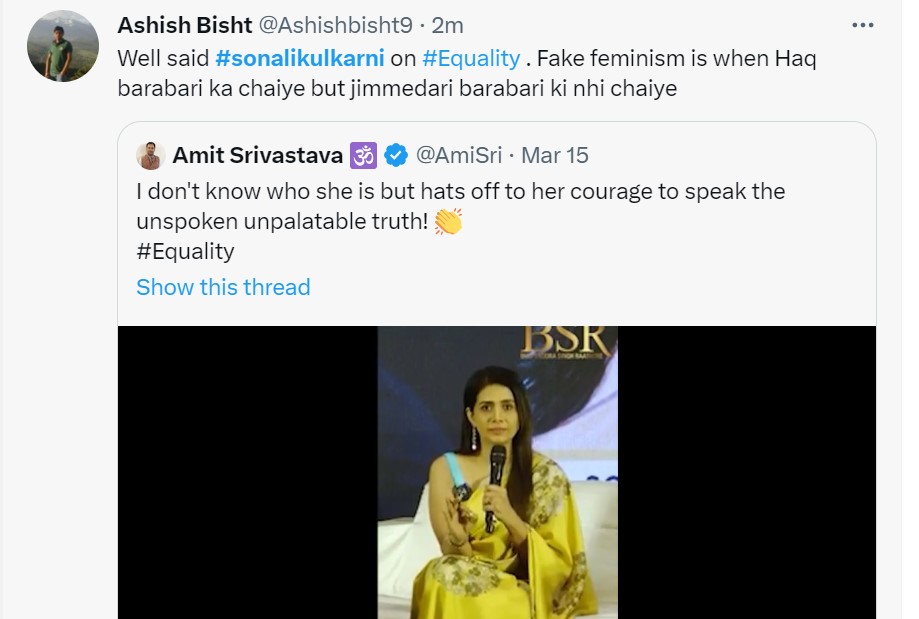This screenshot has height=619, width=919.
Task: Click the quoted tweet text about courage
Action: [460, 191]
